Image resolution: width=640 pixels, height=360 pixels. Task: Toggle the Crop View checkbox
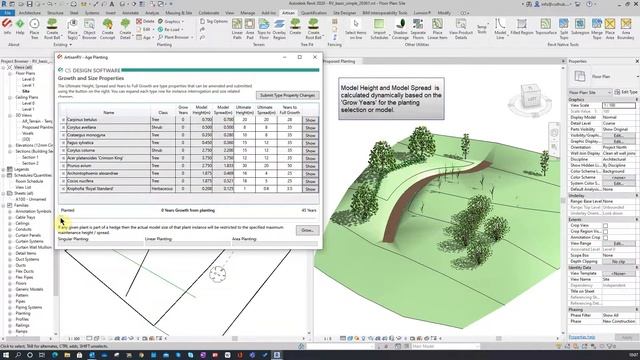(x=605, y=225)
